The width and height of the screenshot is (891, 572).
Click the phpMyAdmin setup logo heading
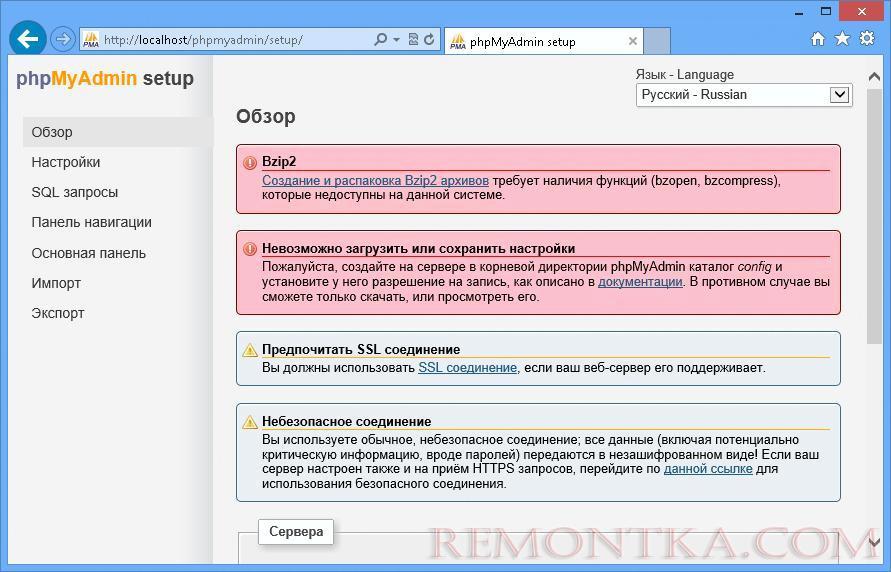click(x=105, y=78)
